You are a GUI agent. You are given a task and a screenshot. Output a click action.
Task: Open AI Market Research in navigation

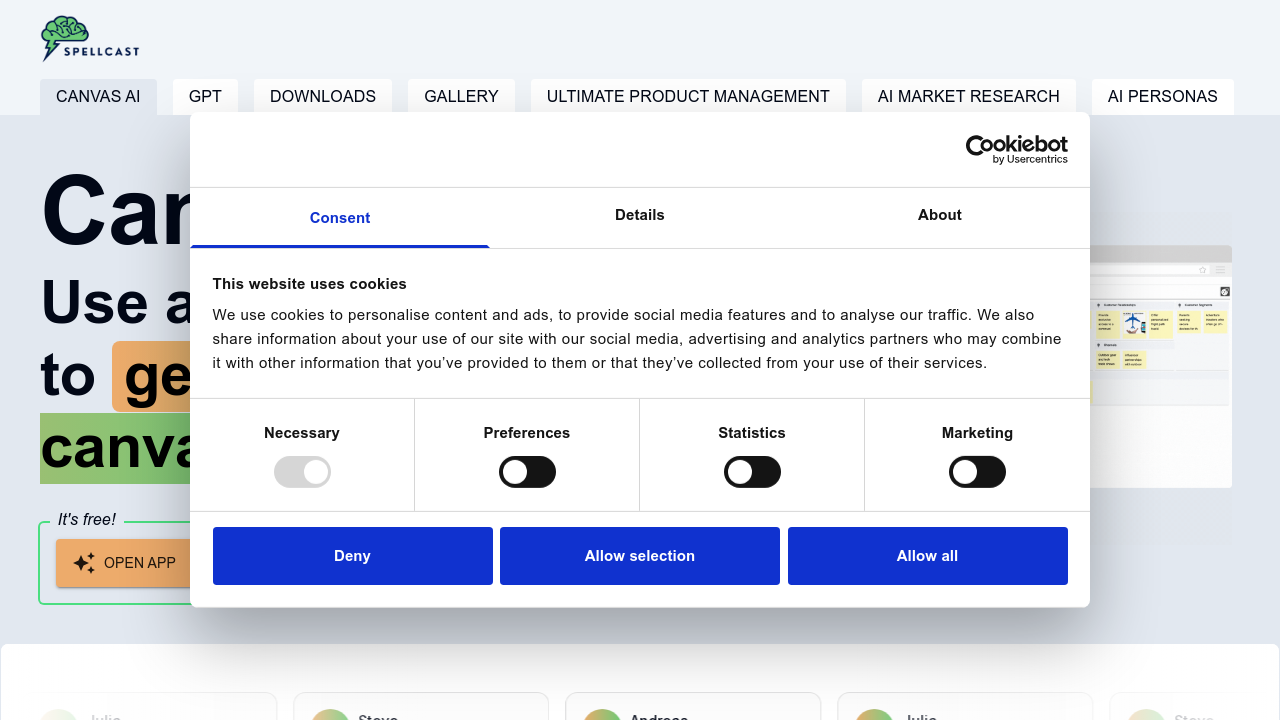pos(968,97)
